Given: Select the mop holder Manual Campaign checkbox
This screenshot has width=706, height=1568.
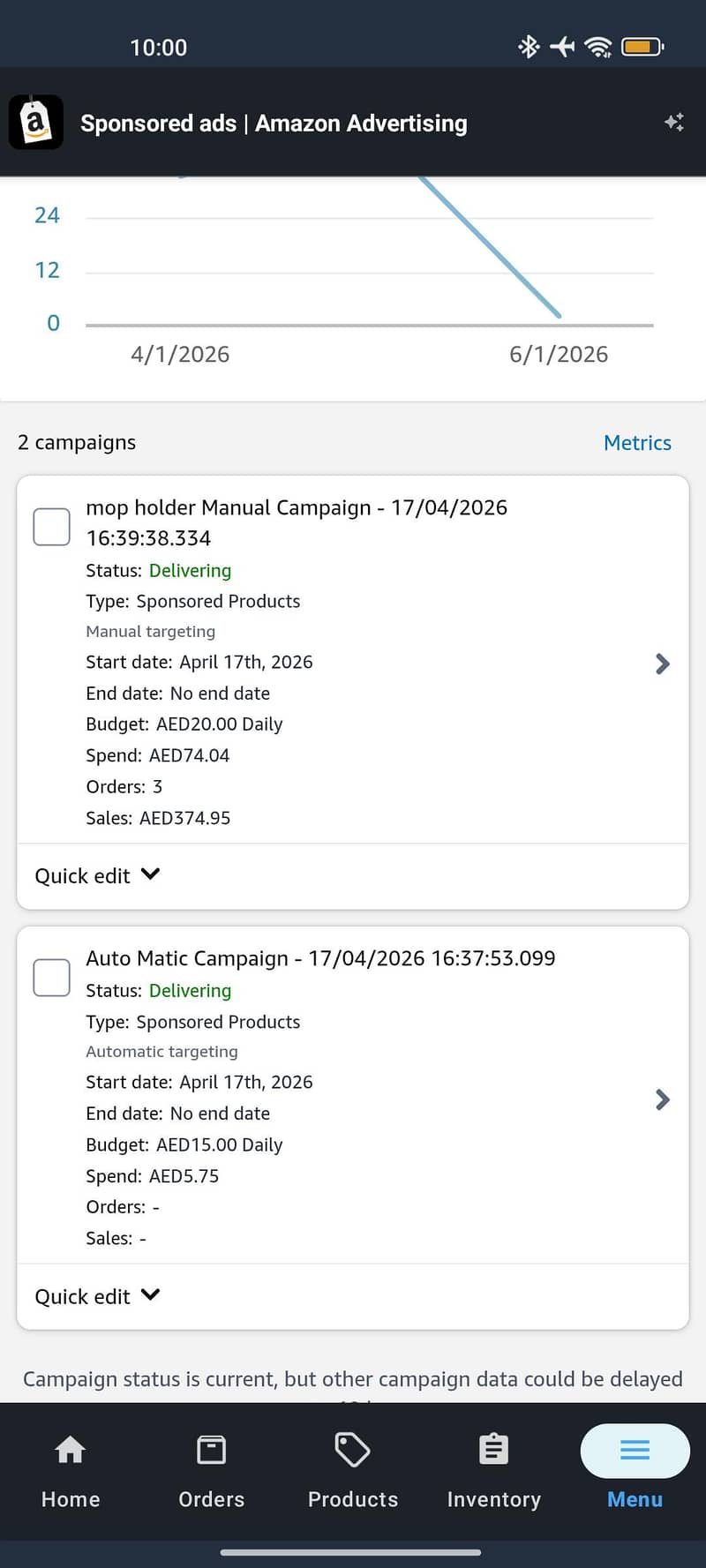Looking at the screenshot, I should (51, 527).
